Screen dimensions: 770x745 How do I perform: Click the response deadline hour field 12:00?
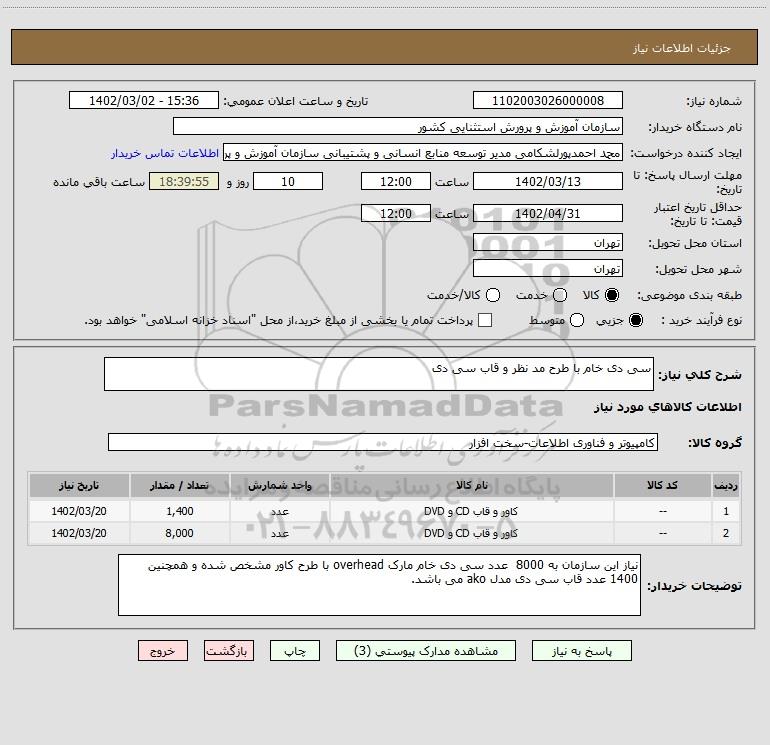coord(396,181)
